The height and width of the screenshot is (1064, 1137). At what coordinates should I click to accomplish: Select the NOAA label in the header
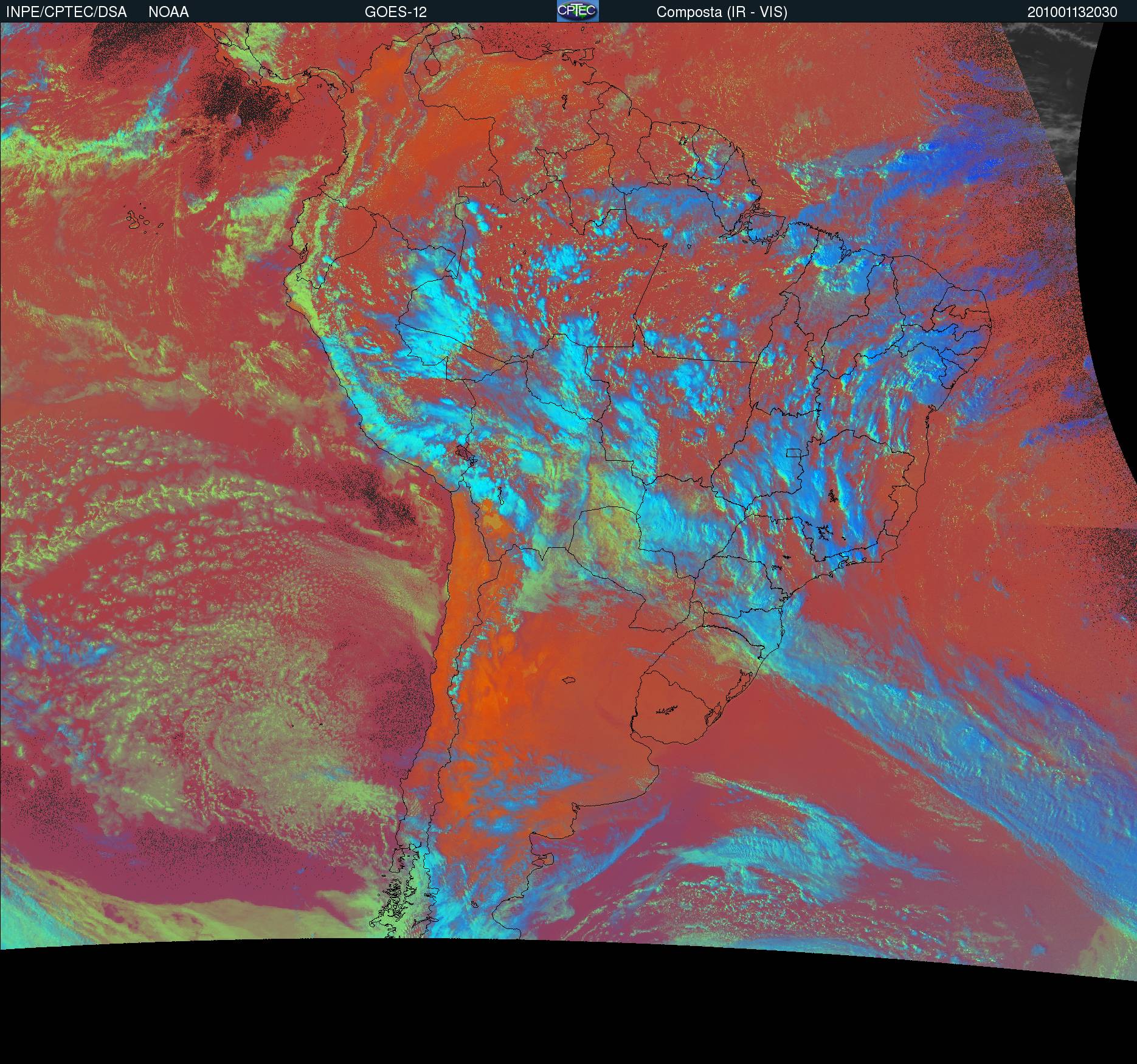pos(168,12)
